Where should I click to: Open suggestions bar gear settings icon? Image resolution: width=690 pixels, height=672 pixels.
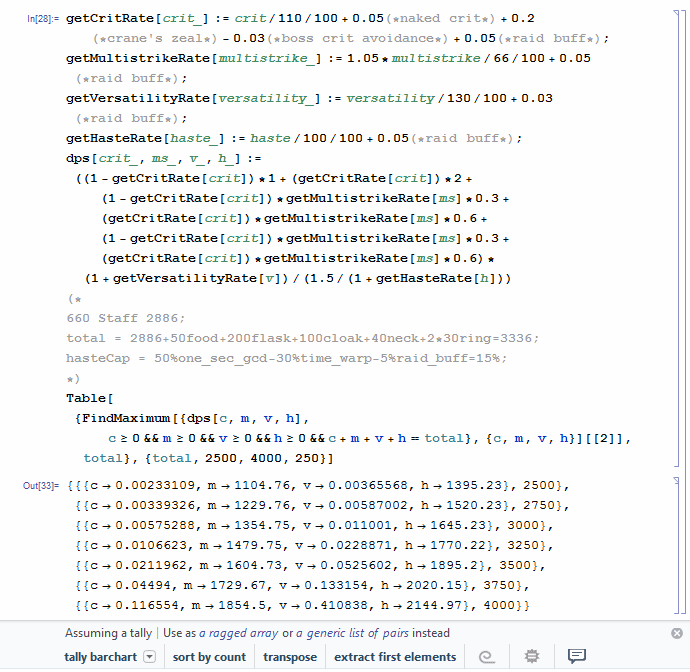(x=532, y=657)
